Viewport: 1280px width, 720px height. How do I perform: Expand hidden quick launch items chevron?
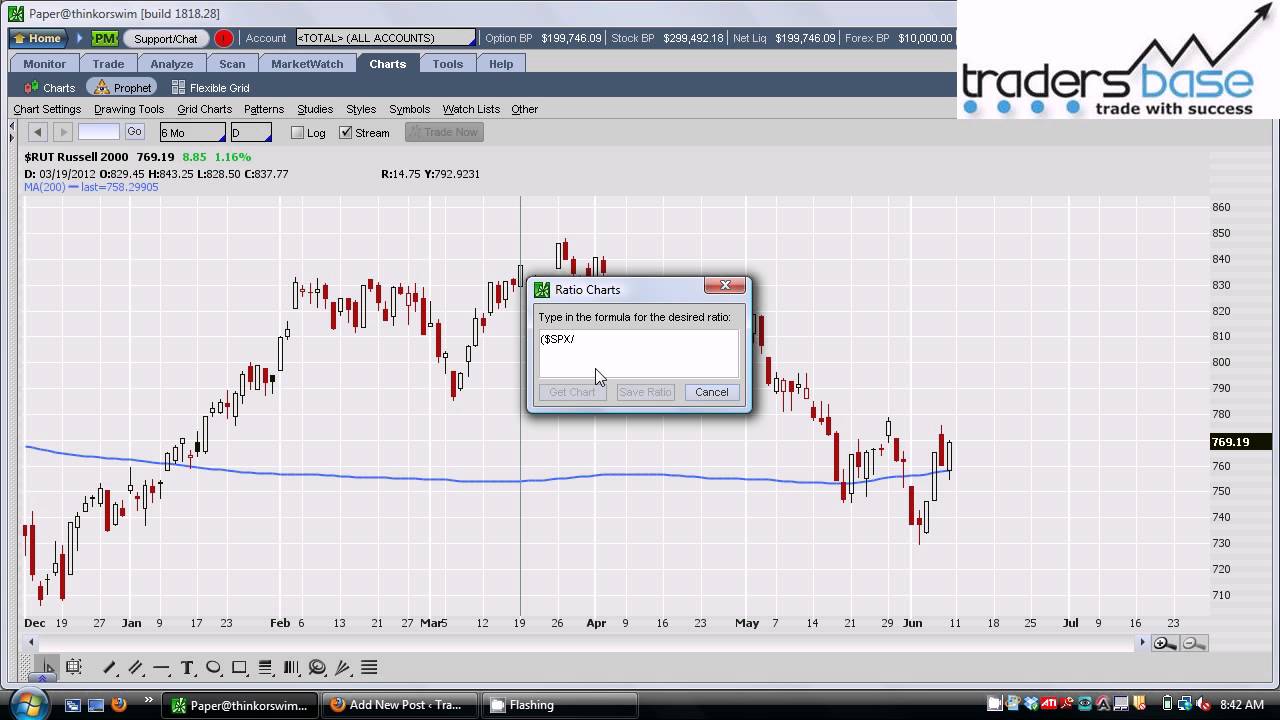click(149, 700)
